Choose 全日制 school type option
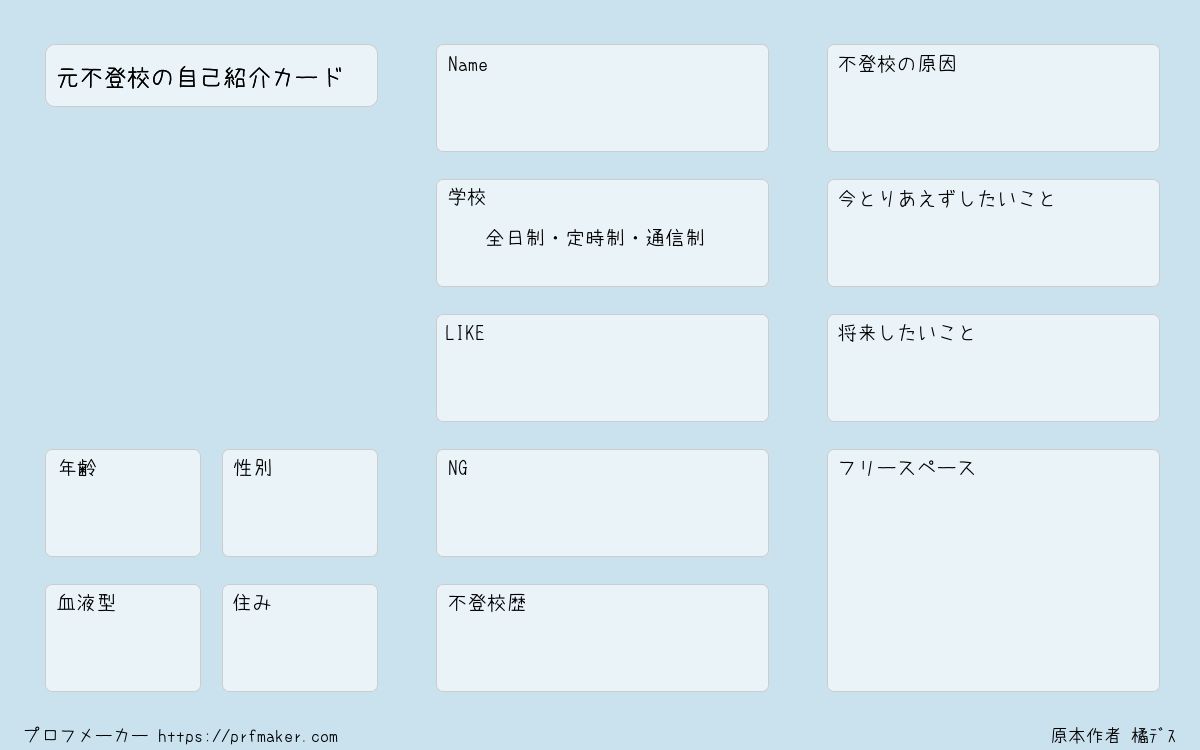 click(515, 238)
